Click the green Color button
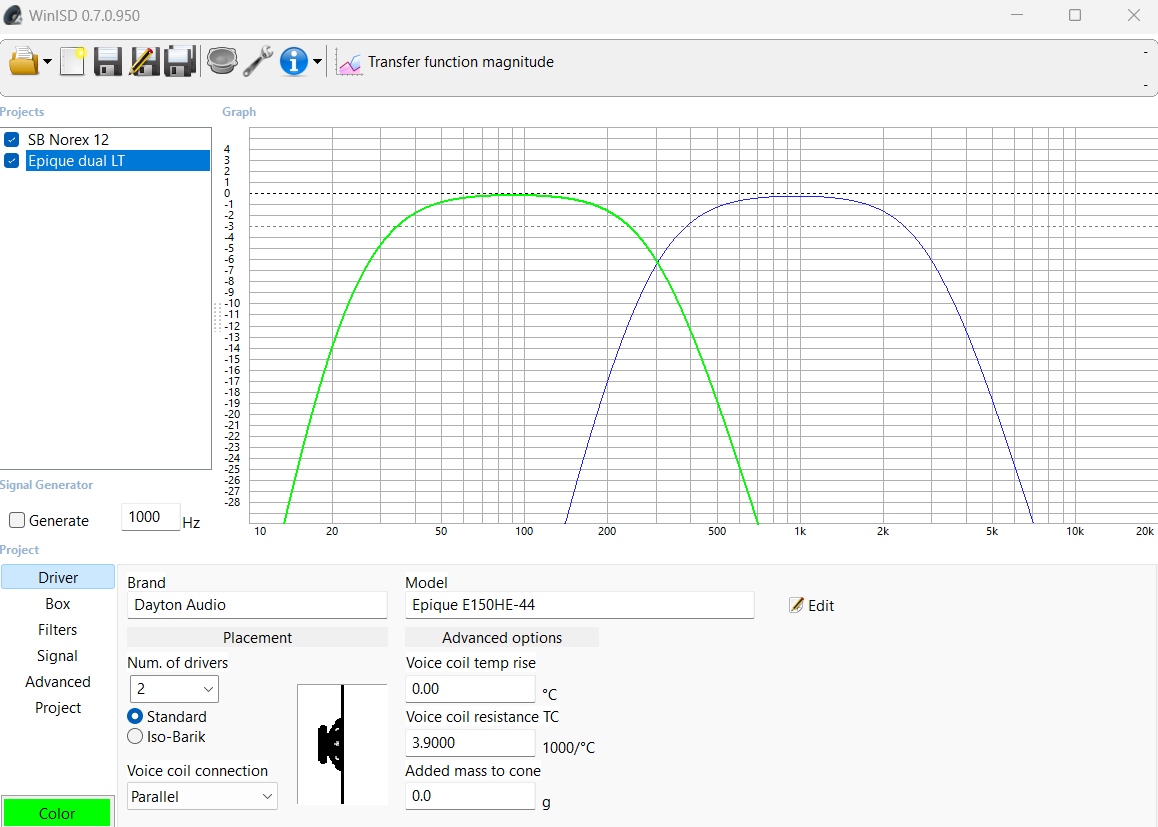 pos(57,813)
